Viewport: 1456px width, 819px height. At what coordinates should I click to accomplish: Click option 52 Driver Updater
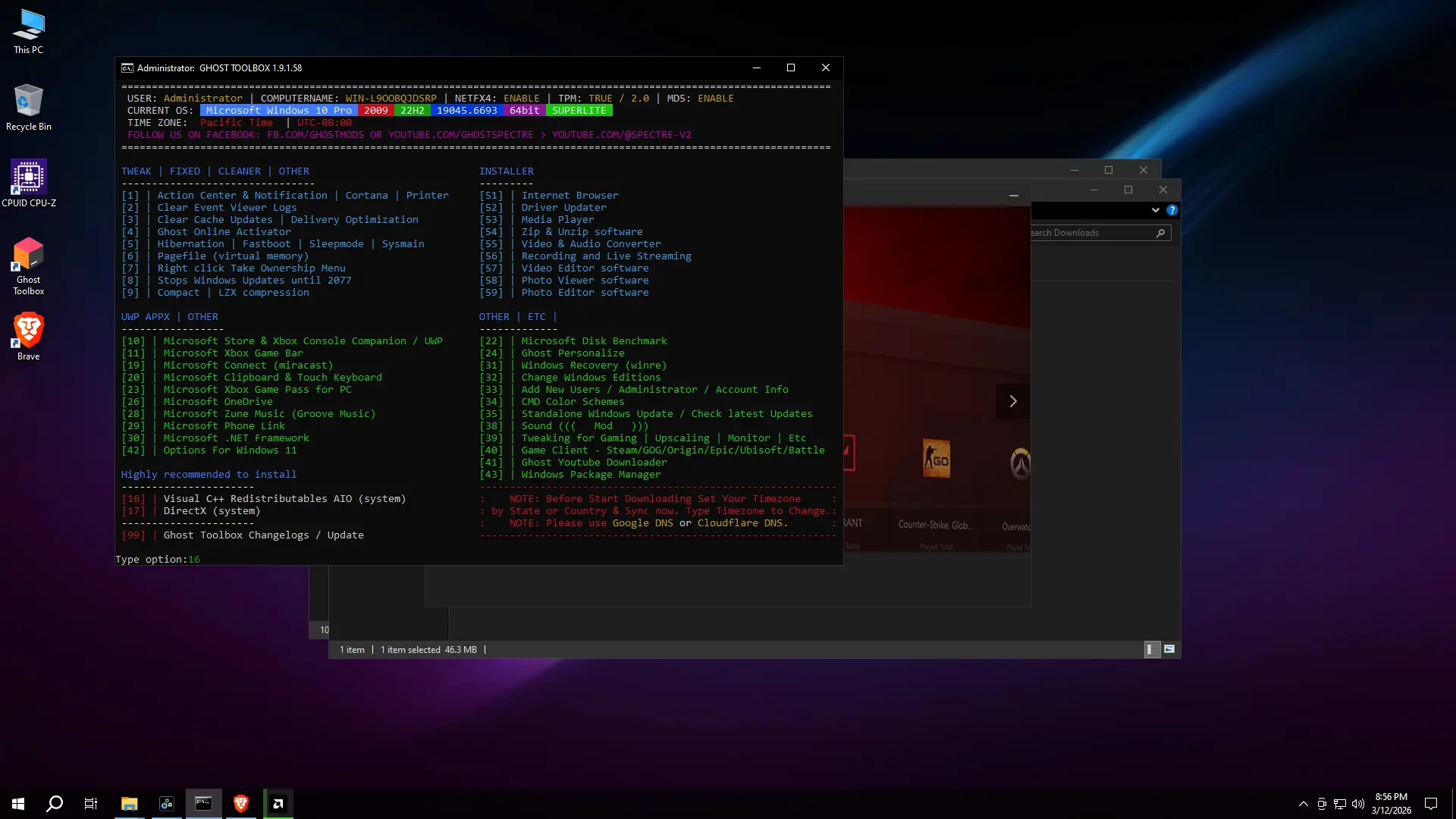pos(543,208)
